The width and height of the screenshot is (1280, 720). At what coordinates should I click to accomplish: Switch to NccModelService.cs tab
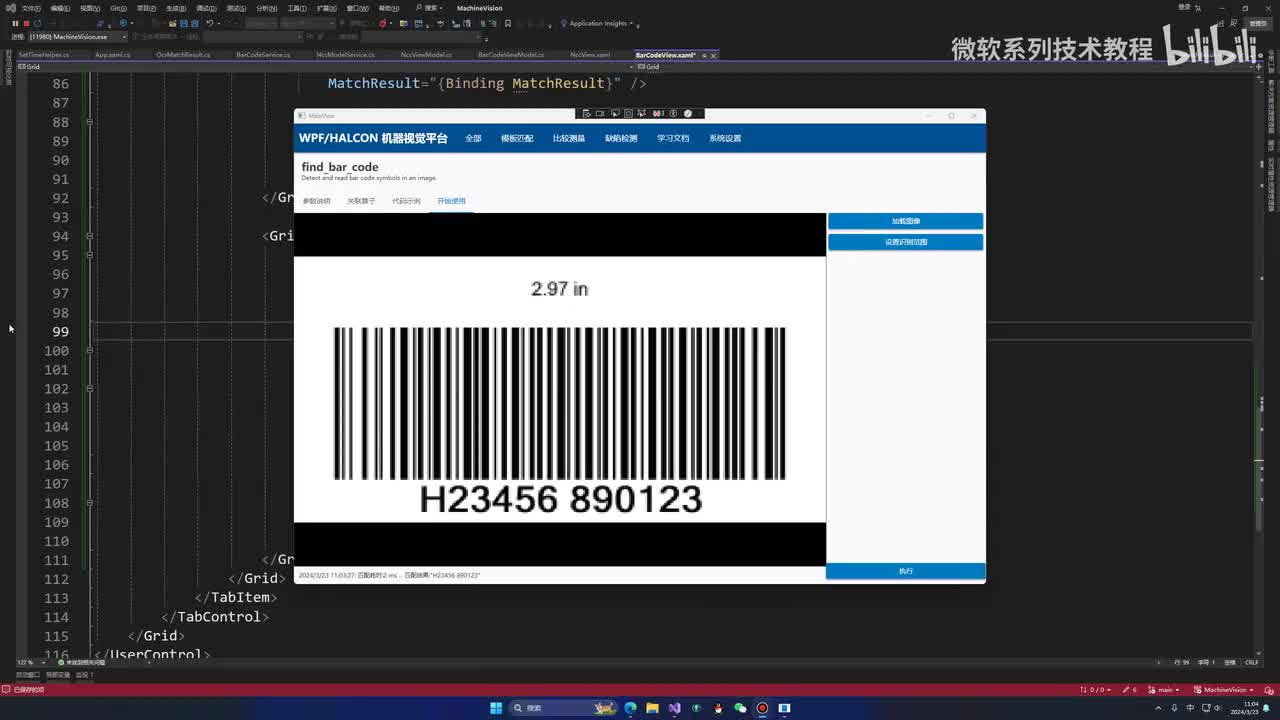pyautogui.click(x=345, y=55)
